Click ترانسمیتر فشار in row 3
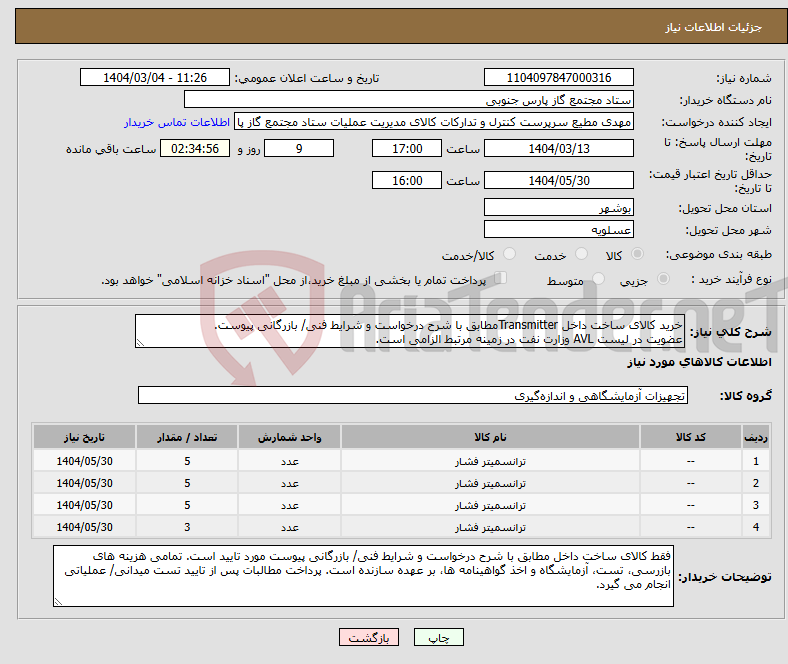The width and height of the screenshot is (788, 664). tap(490, 505)
